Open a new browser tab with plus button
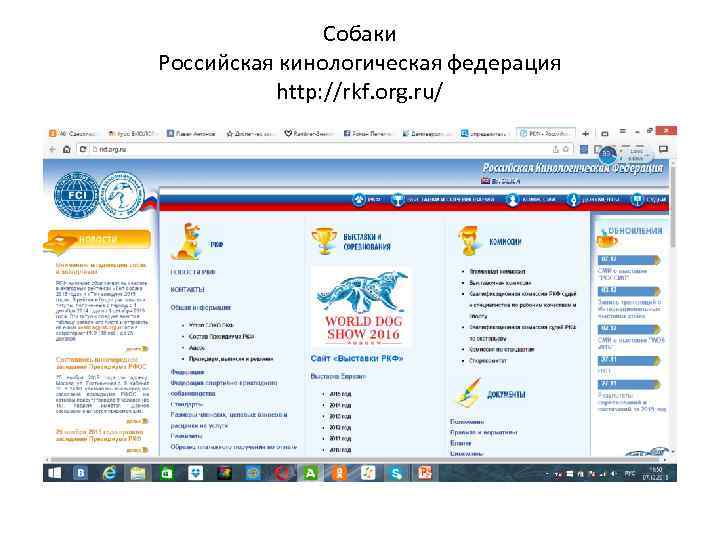The width and height of the screenshot is (720, 540). tap(585, 134)
